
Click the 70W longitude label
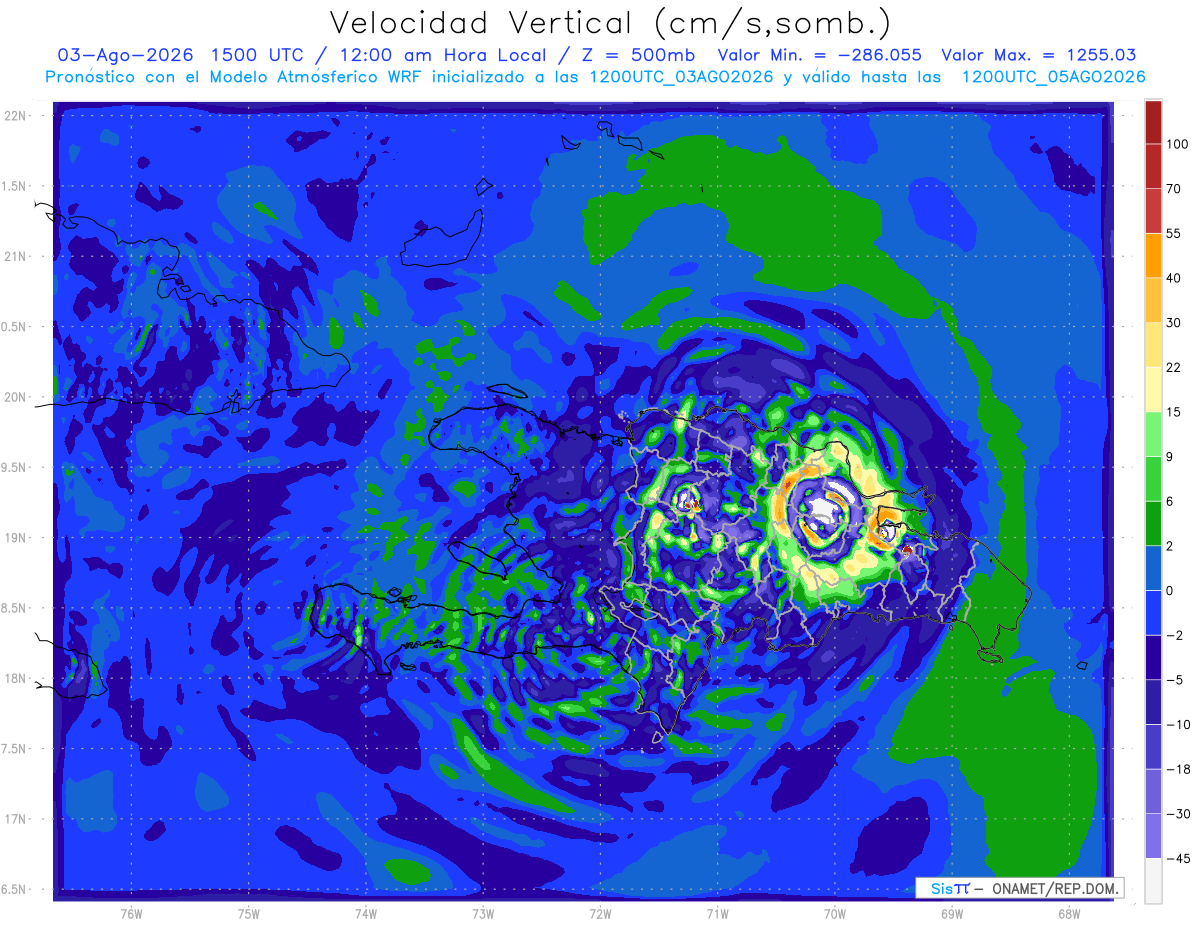pos(835,914)
